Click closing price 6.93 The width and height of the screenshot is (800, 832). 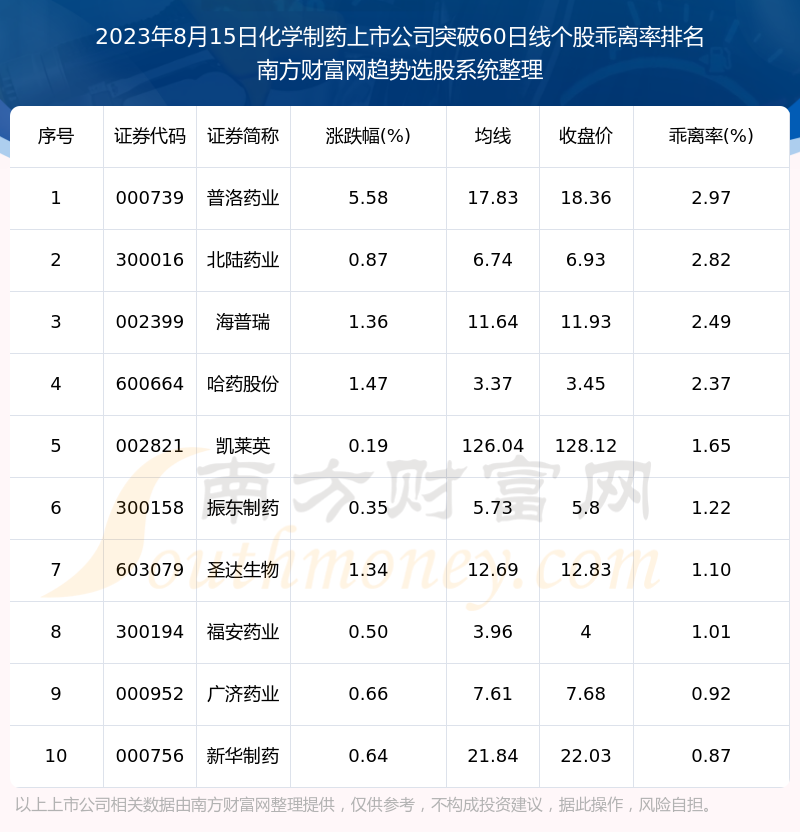(586, 260)
